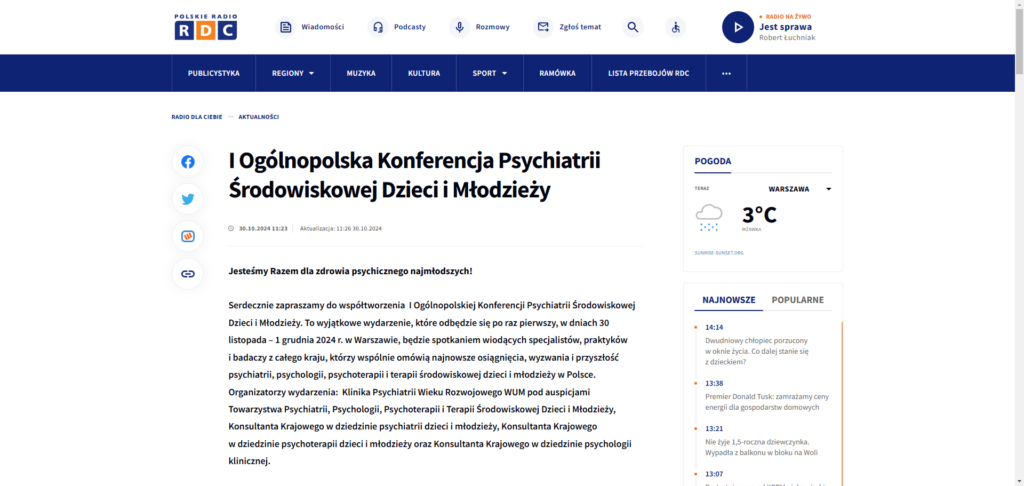Go to the Rozmowy section

click(481, 27)
